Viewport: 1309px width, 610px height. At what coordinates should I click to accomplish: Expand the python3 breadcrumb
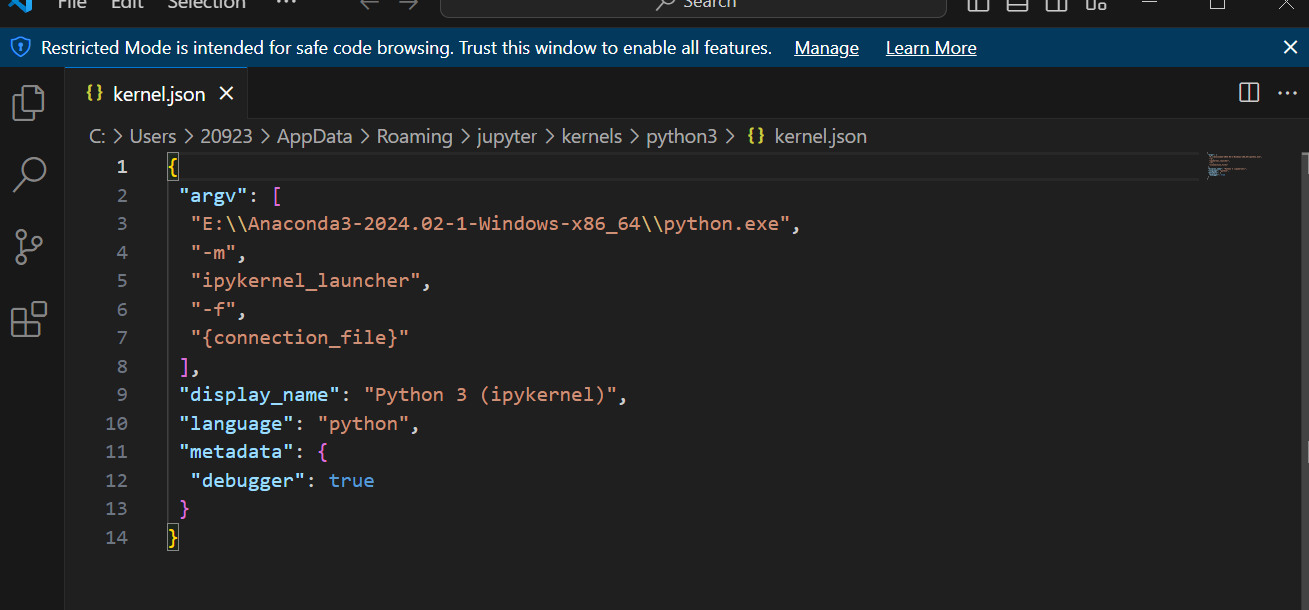[x=682, y=136]
